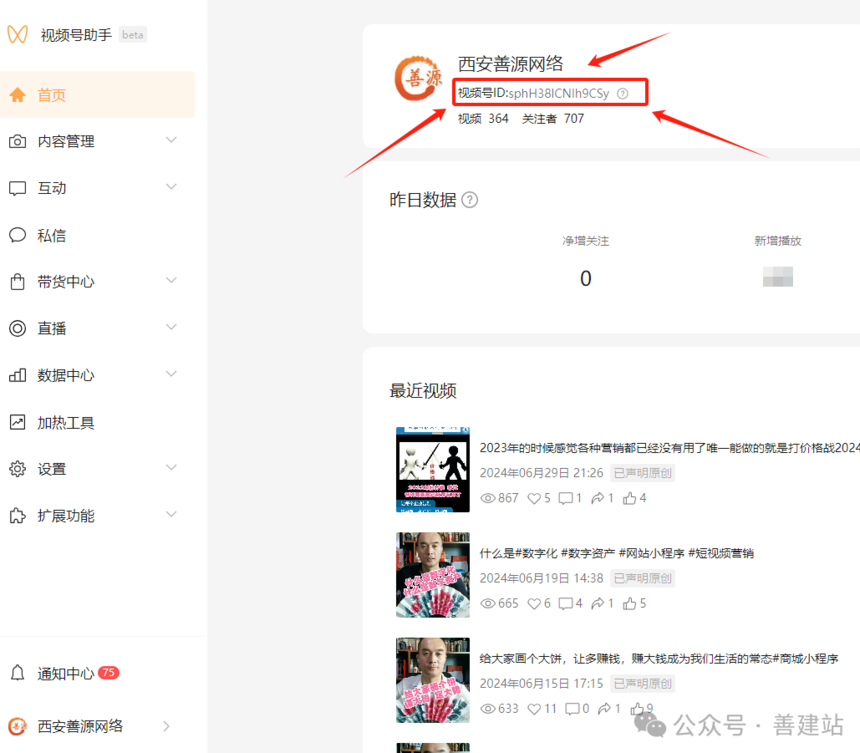Click the live broadcast icon beside 直播
Viewport: 860px width, 753px height.
pyautogui.click(x=18, y=329)
